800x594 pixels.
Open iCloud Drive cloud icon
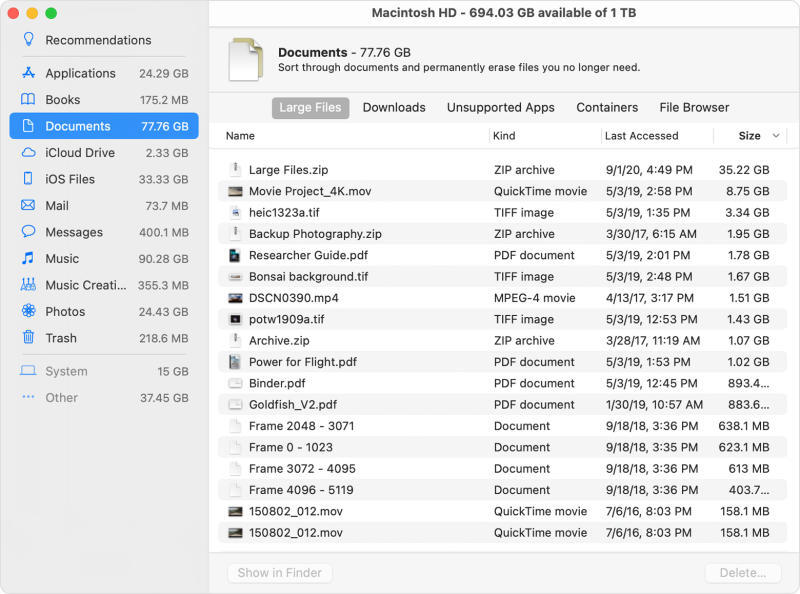(x=28, y=153)
